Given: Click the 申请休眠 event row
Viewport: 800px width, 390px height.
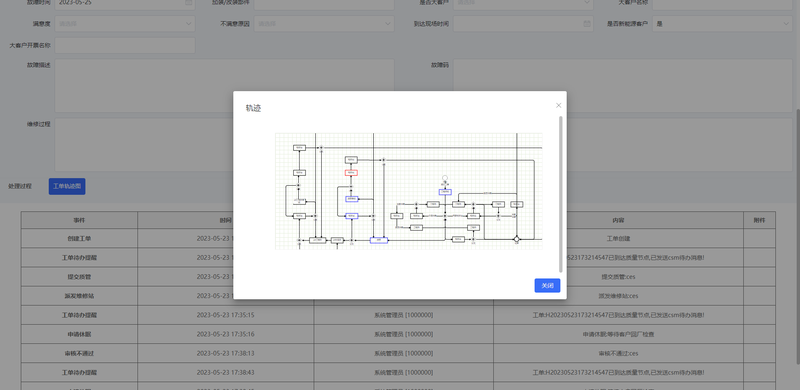Looking at the screenshot, I should (x=398, y=334).
